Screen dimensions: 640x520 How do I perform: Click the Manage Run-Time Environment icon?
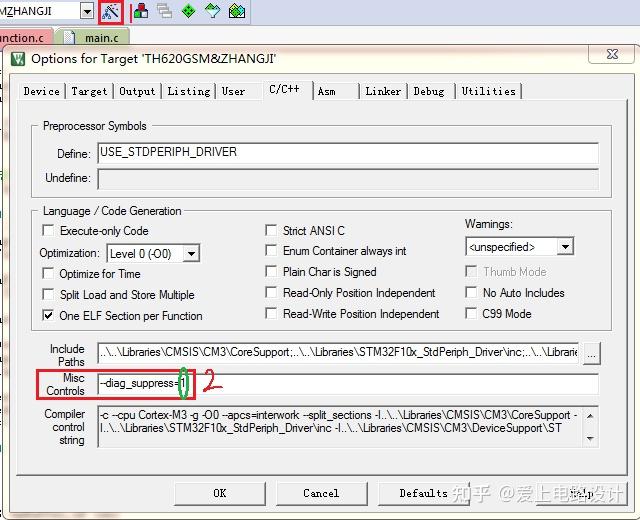pyautogui.click(x=188, y=11)
